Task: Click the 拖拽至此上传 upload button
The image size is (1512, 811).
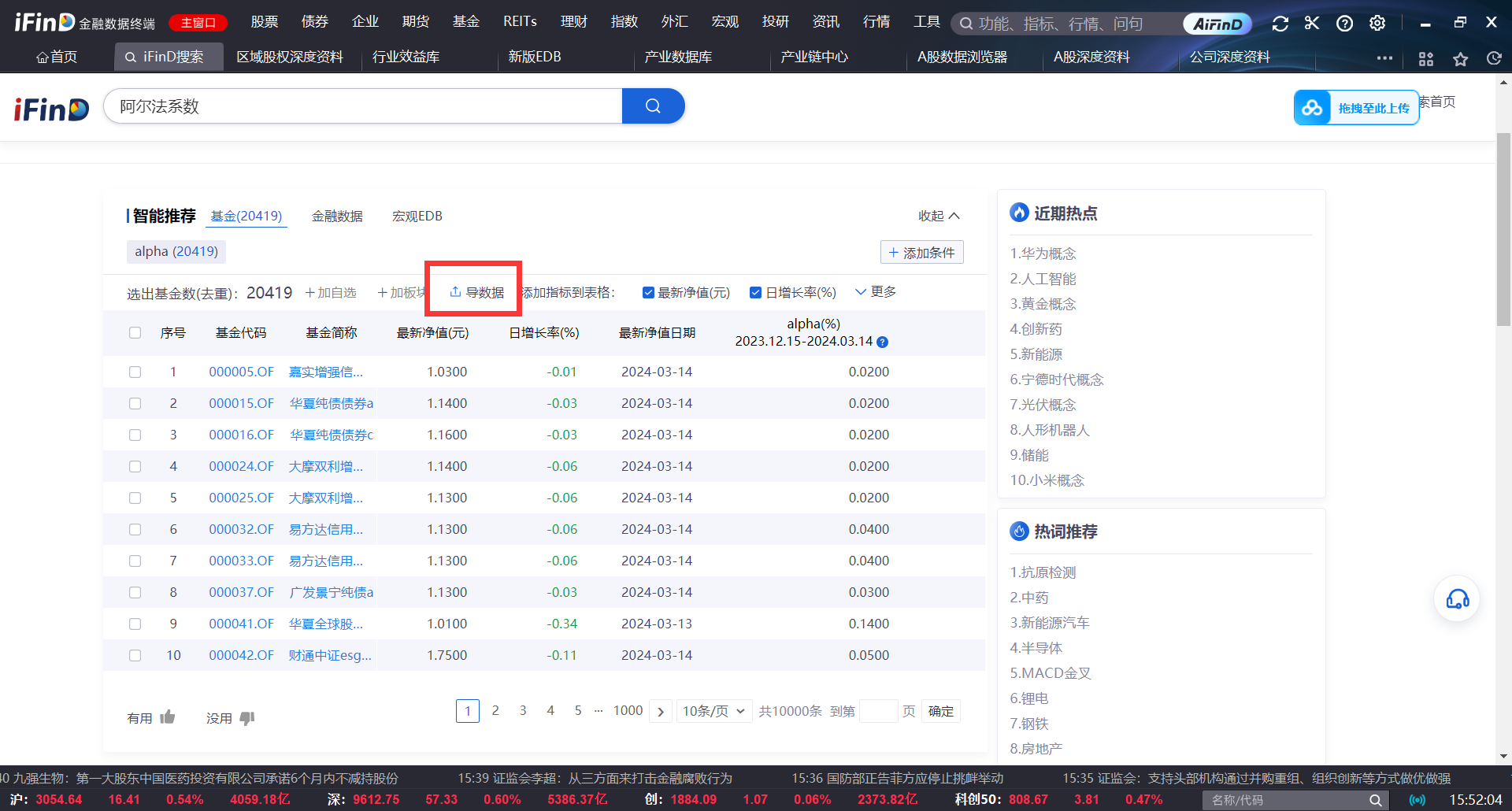Action: coord(1356,108)
